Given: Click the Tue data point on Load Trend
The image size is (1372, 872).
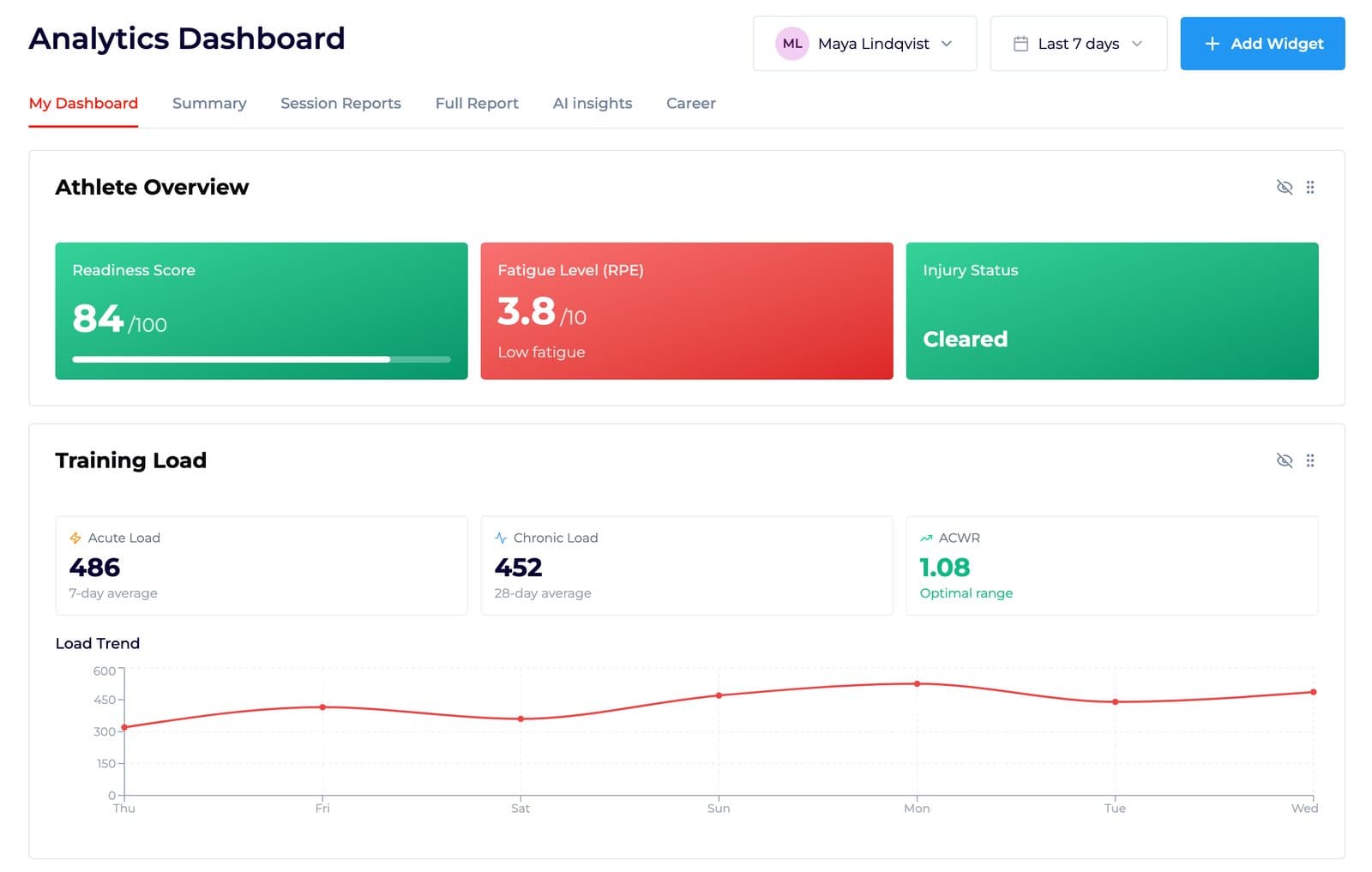Looking at the screenshot, I should tap(1115, 701).
